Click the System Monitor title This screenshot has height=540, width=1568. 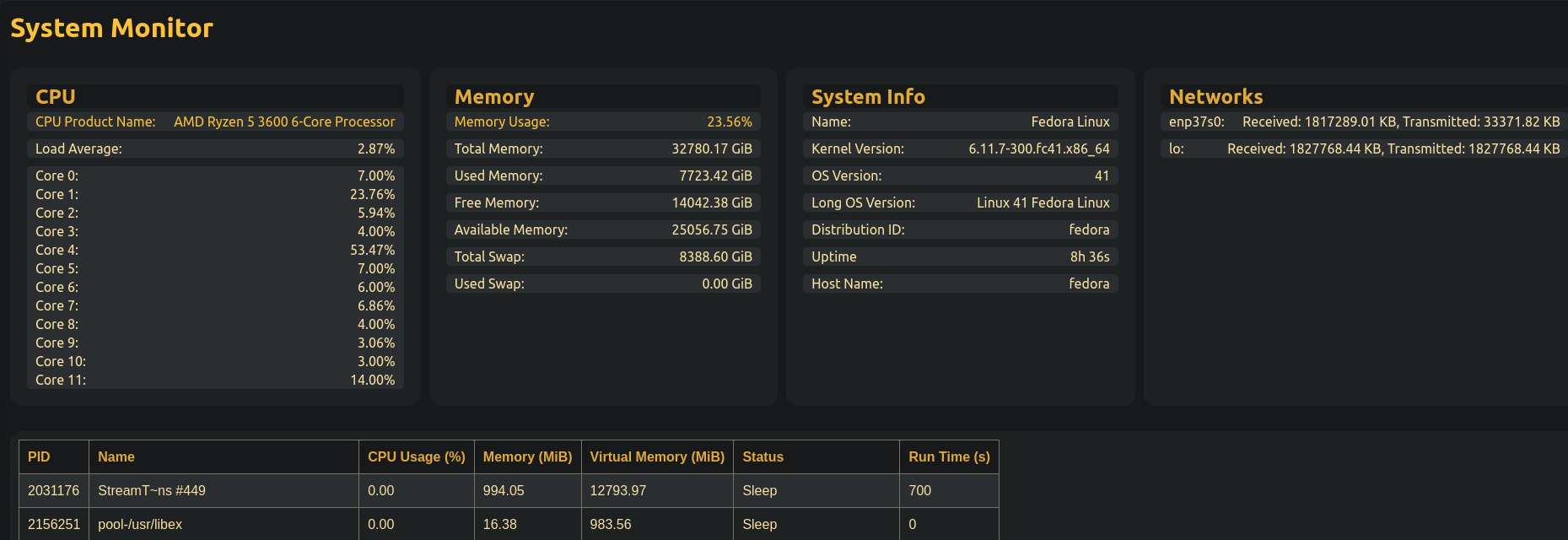click(x=111, y=28)
